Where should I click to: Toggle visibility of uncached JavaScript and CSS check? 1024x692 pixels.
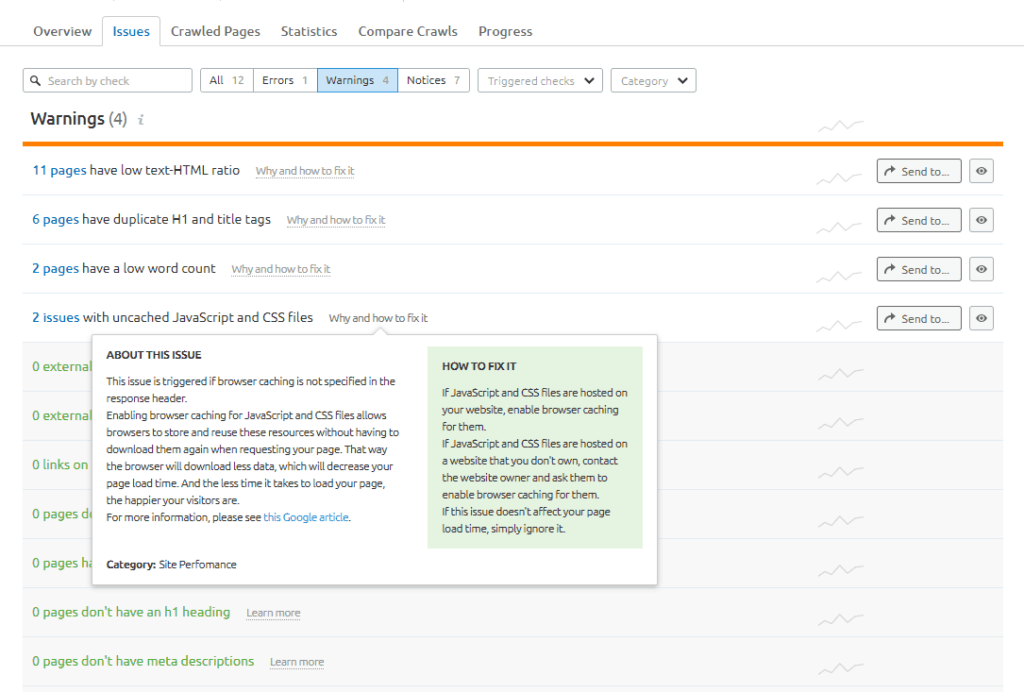pos(982,318)
